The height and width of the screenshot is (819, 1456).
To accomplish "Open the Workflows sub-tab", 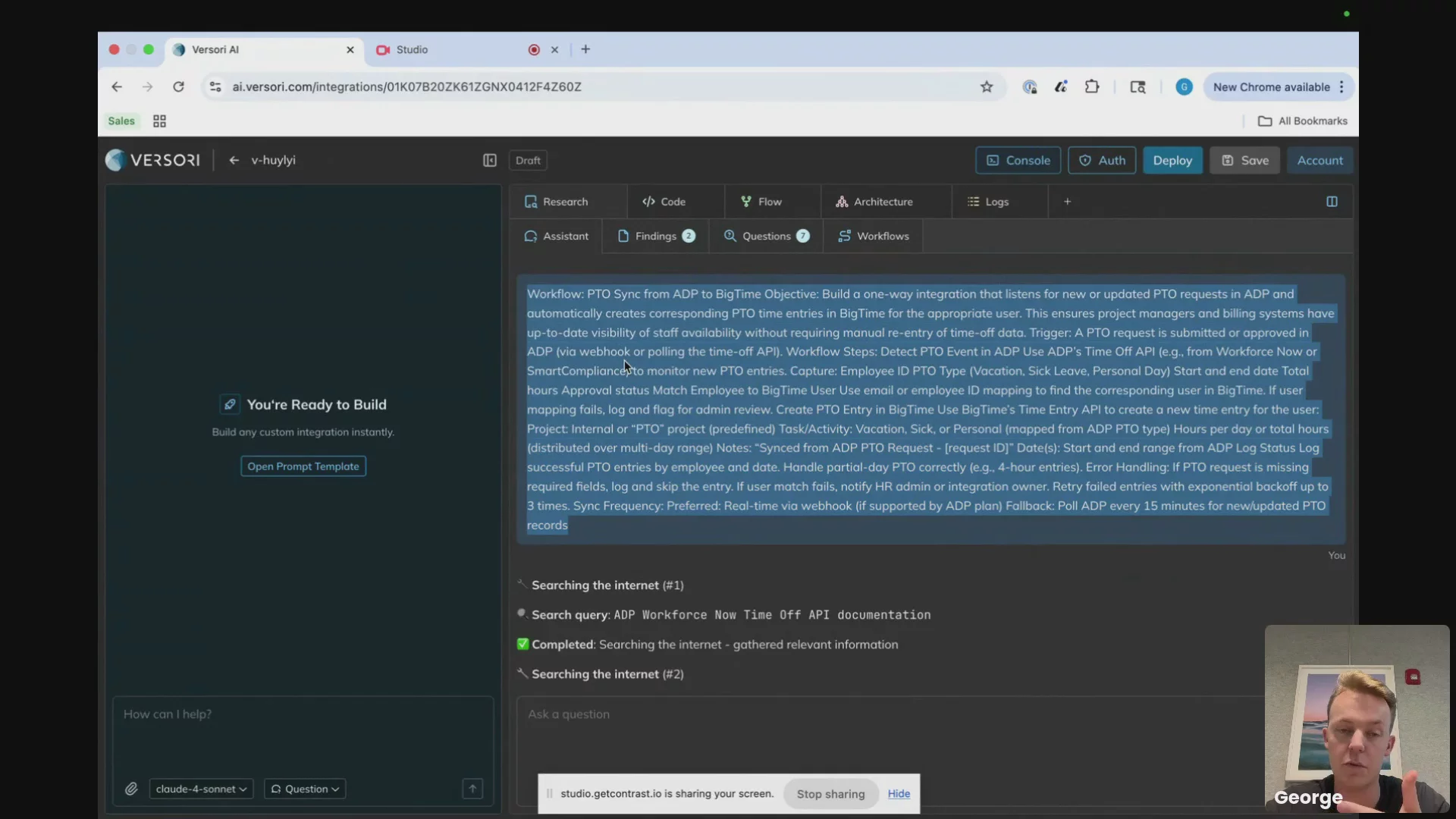I will (874, 237).
